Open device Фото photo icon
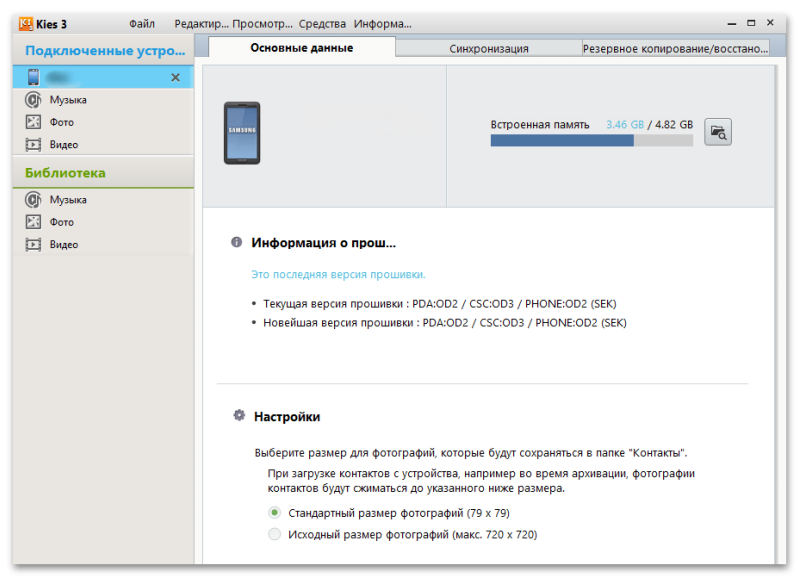Screen dimensions: 800x578 click(33, 122)
